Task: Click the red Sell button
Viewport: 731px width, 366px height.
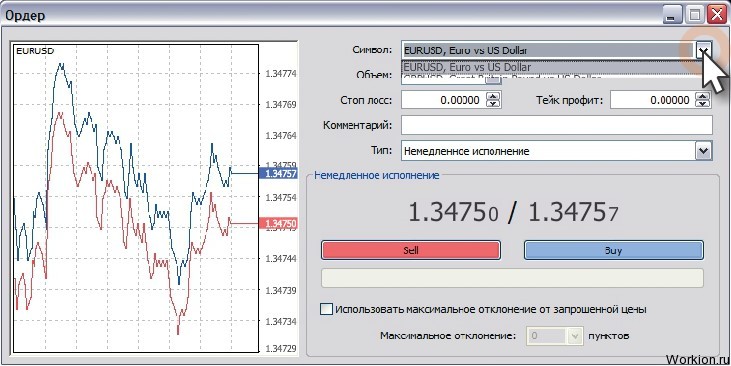Action: [411, 250]
